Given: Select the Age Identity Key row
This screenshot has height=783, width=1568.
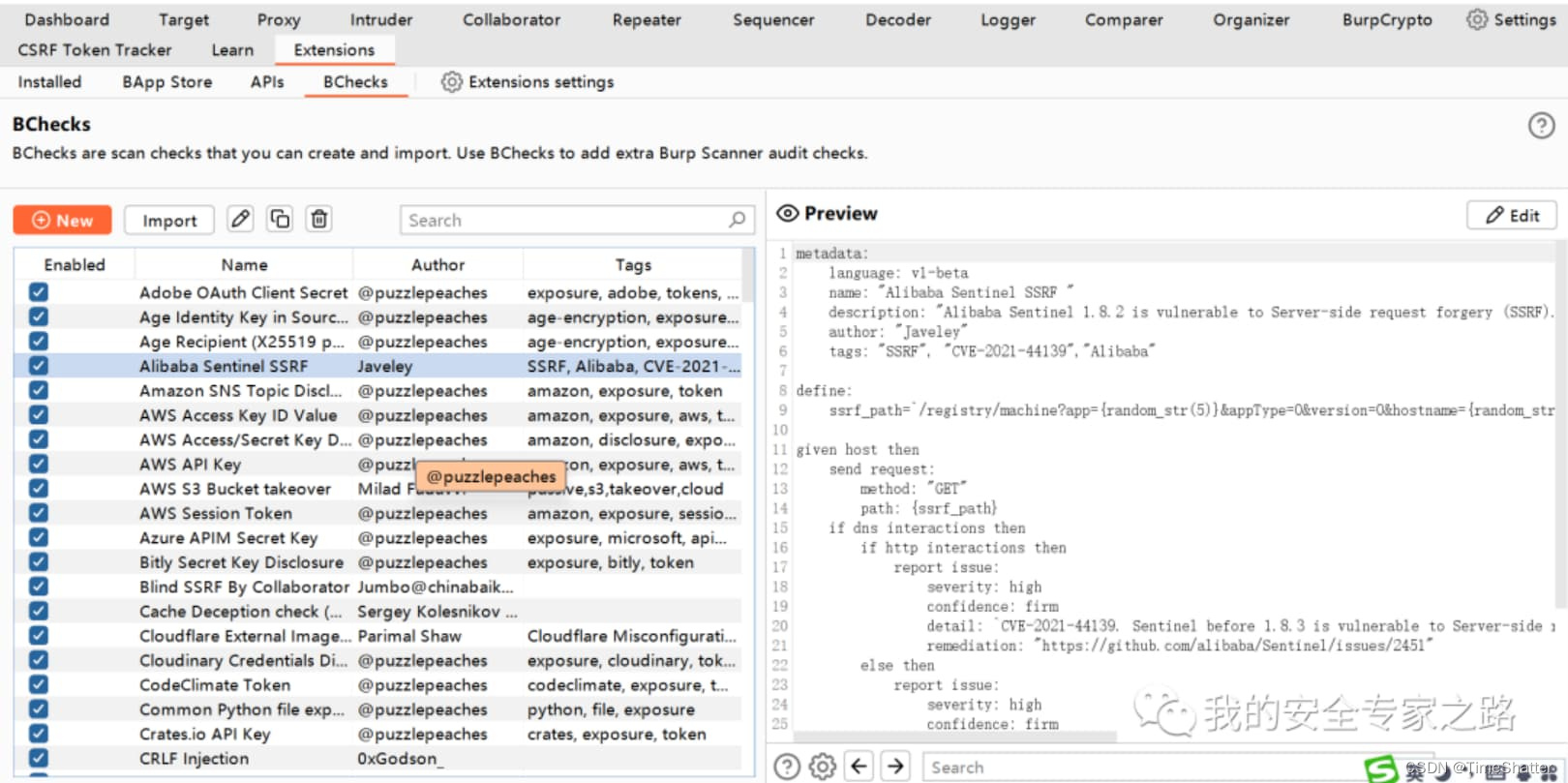Looking at the screenshot, I should [x=378, y=317].
